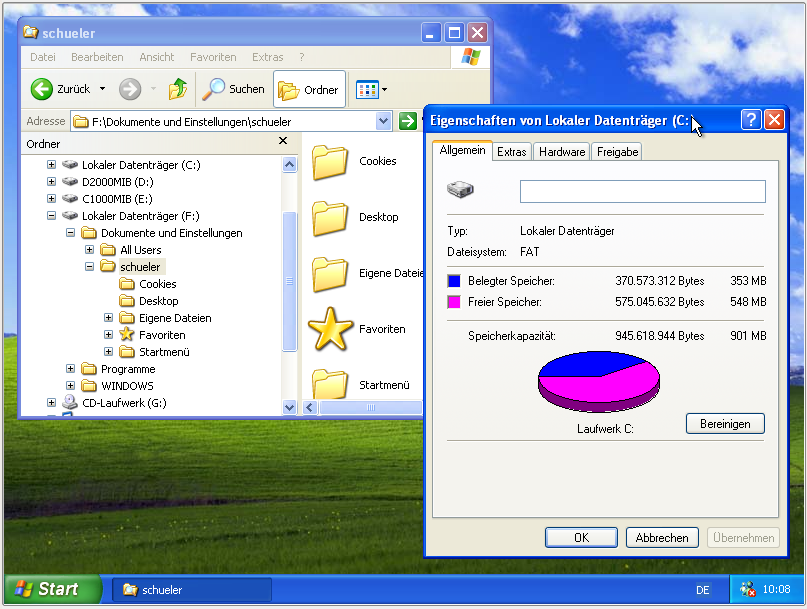Click the up-one-level folder icon
The height and width of the screenshot is (609, 807).
178,89
